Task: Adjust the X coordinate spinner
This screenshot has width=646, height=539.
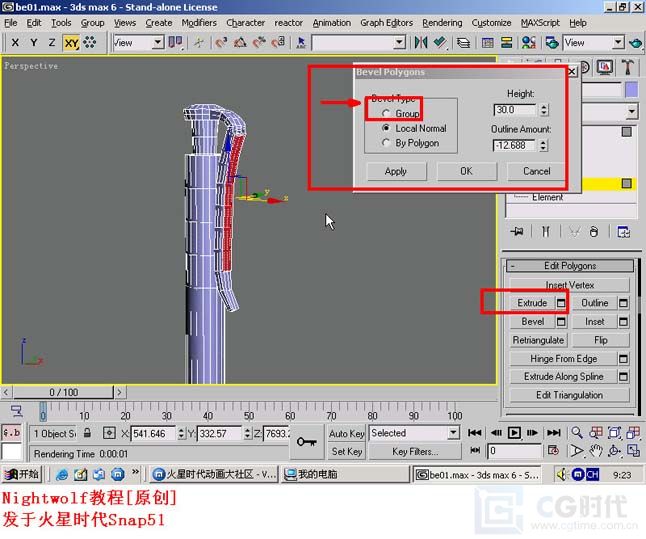Action: pyautogui.click(x=181, y=434)
